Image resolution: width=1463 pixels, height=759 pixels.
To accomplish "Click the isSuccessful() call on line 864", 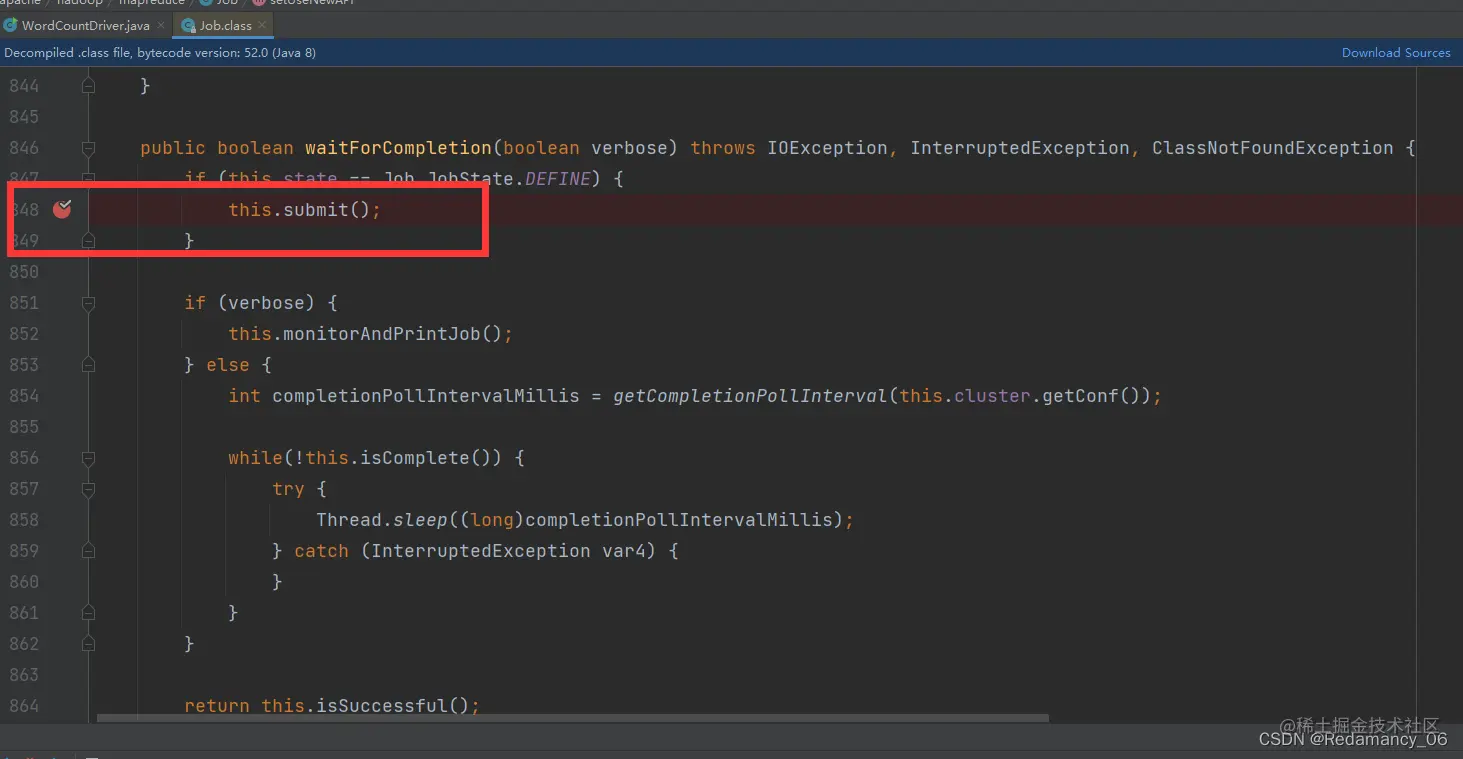I will (393, 706).
